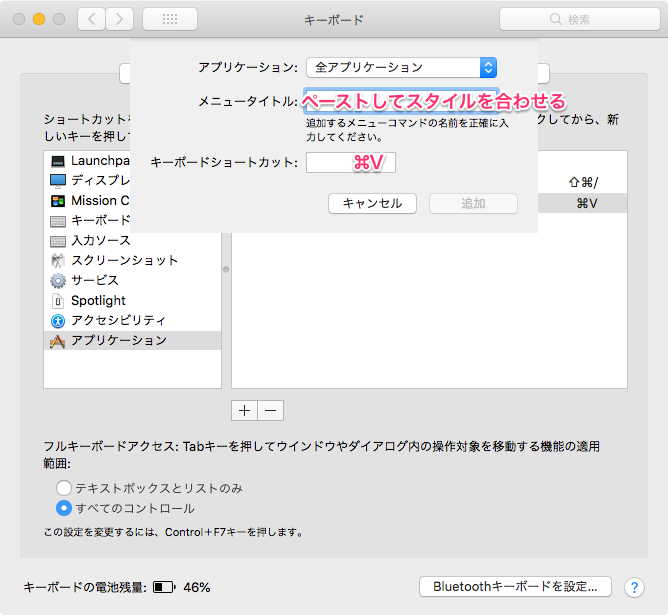
Task: Click the キーボードショートカット field
Action: [351, 162]
